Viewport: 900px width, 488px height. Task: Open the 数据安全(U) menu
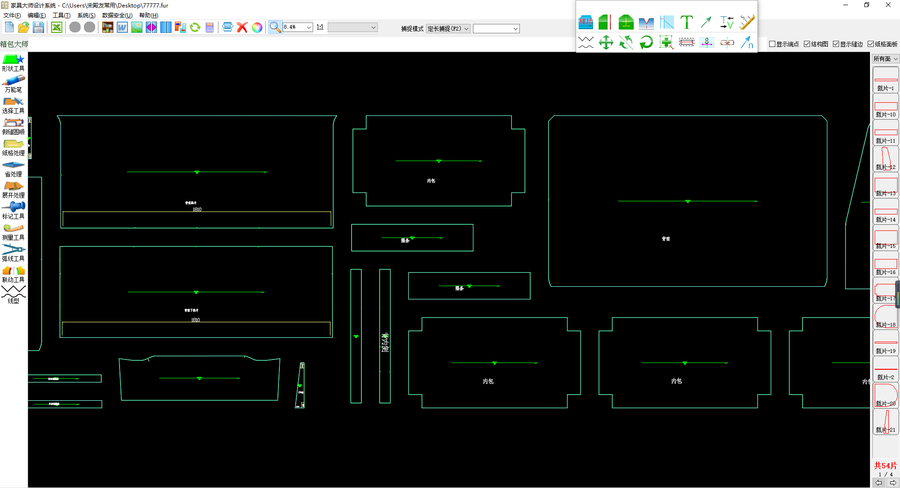pos(117,15)
